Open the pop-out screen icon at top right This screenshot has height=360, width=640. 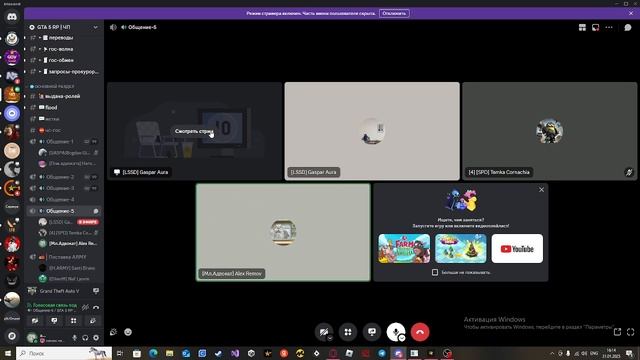click(596, 27)
